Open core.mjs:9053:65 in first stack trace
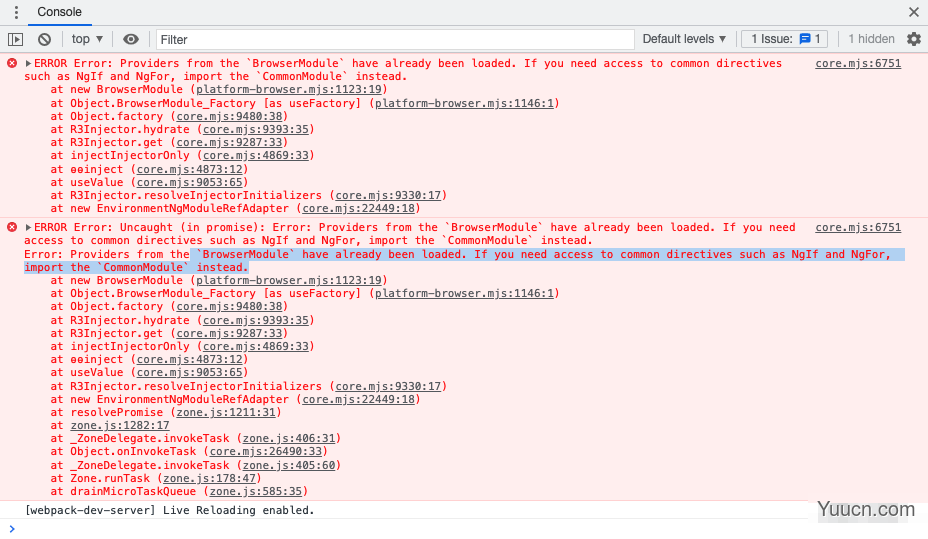This screenshot has height=539, width=928. pyautogui.click(x=189, y=182)
